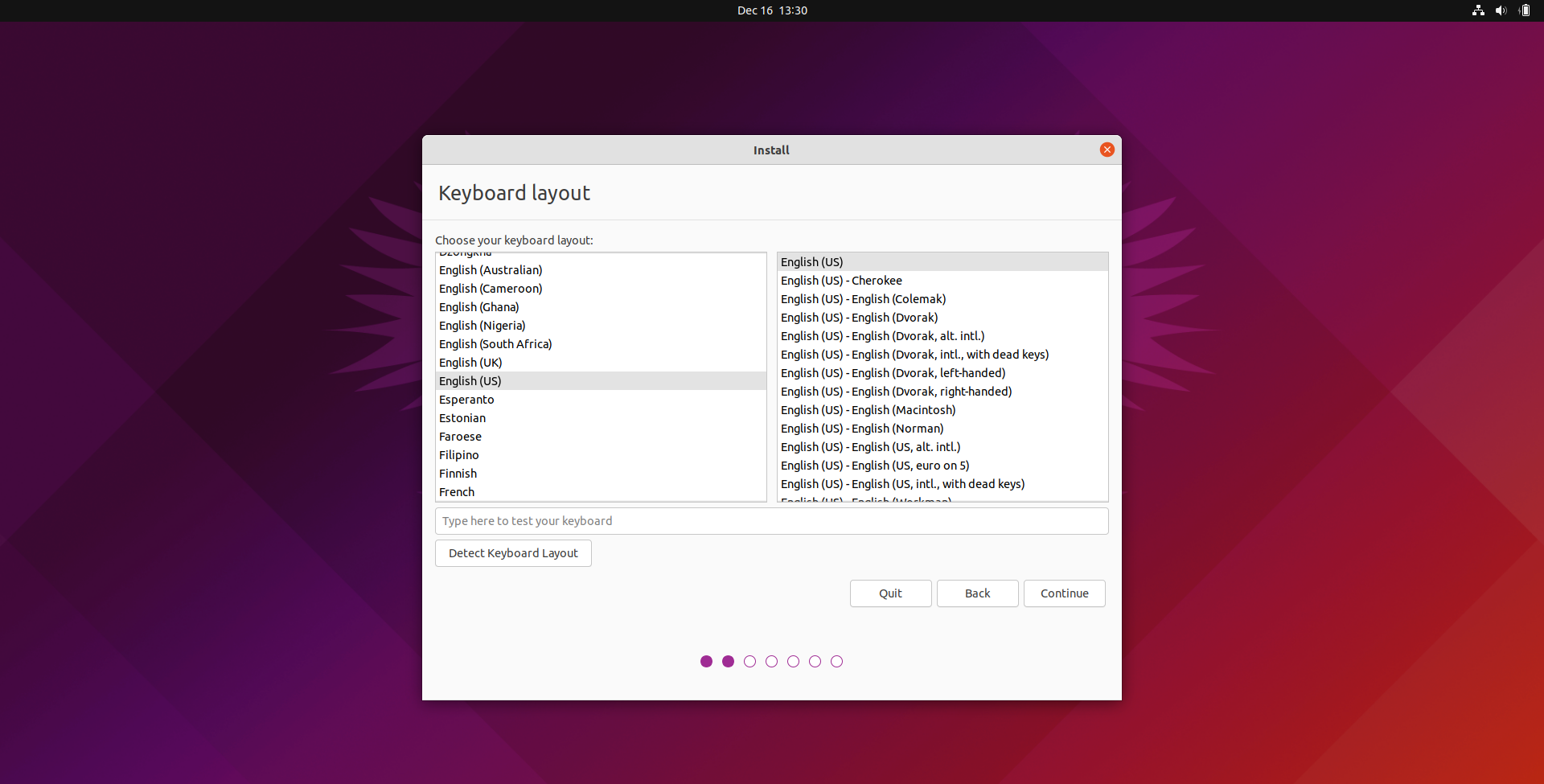
Task: Pick English (US) - English (Norman) variant
Action: pos(942,429)
